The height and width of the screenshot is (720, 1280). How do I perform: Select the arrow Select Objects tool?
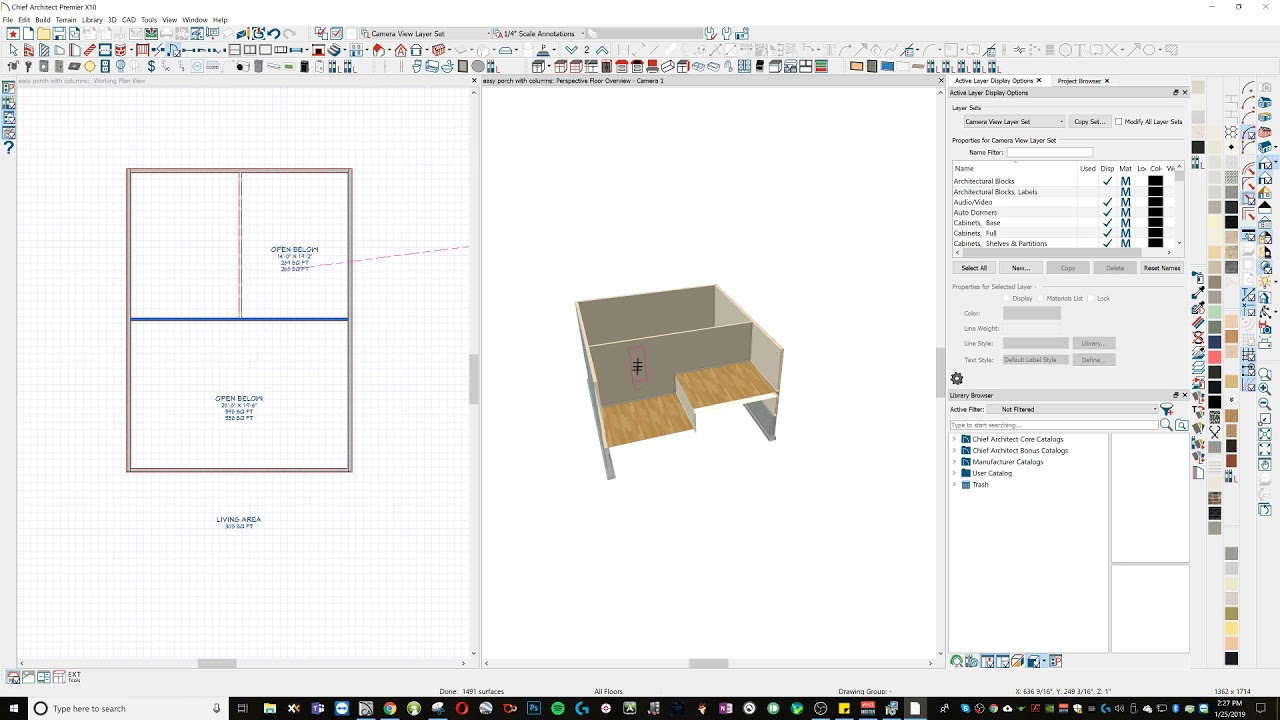point(13,50)
